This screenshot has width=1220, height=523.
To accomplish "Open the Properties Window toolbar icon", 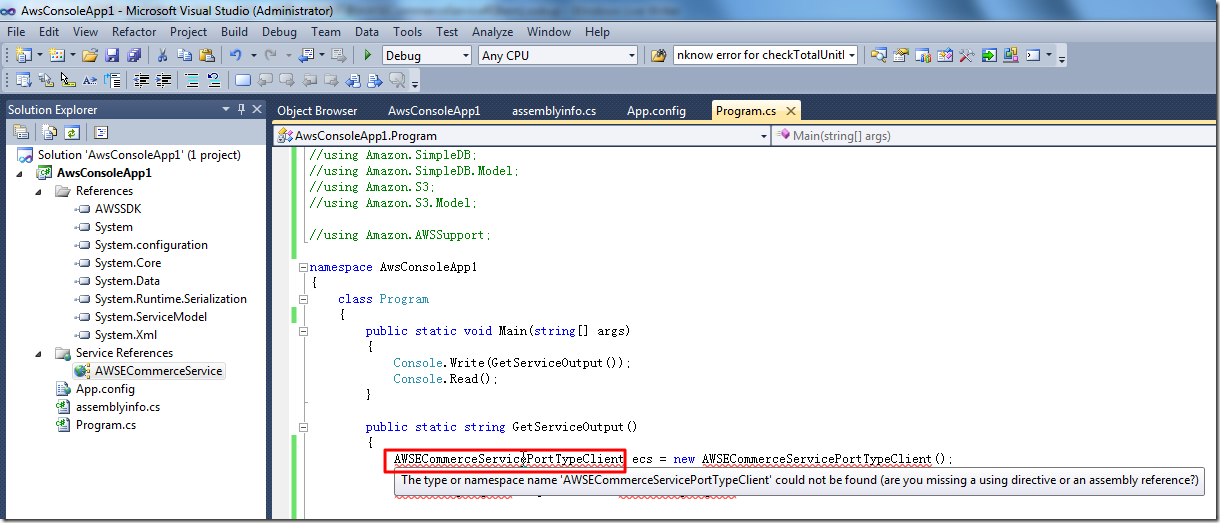I will pos(901,55).
